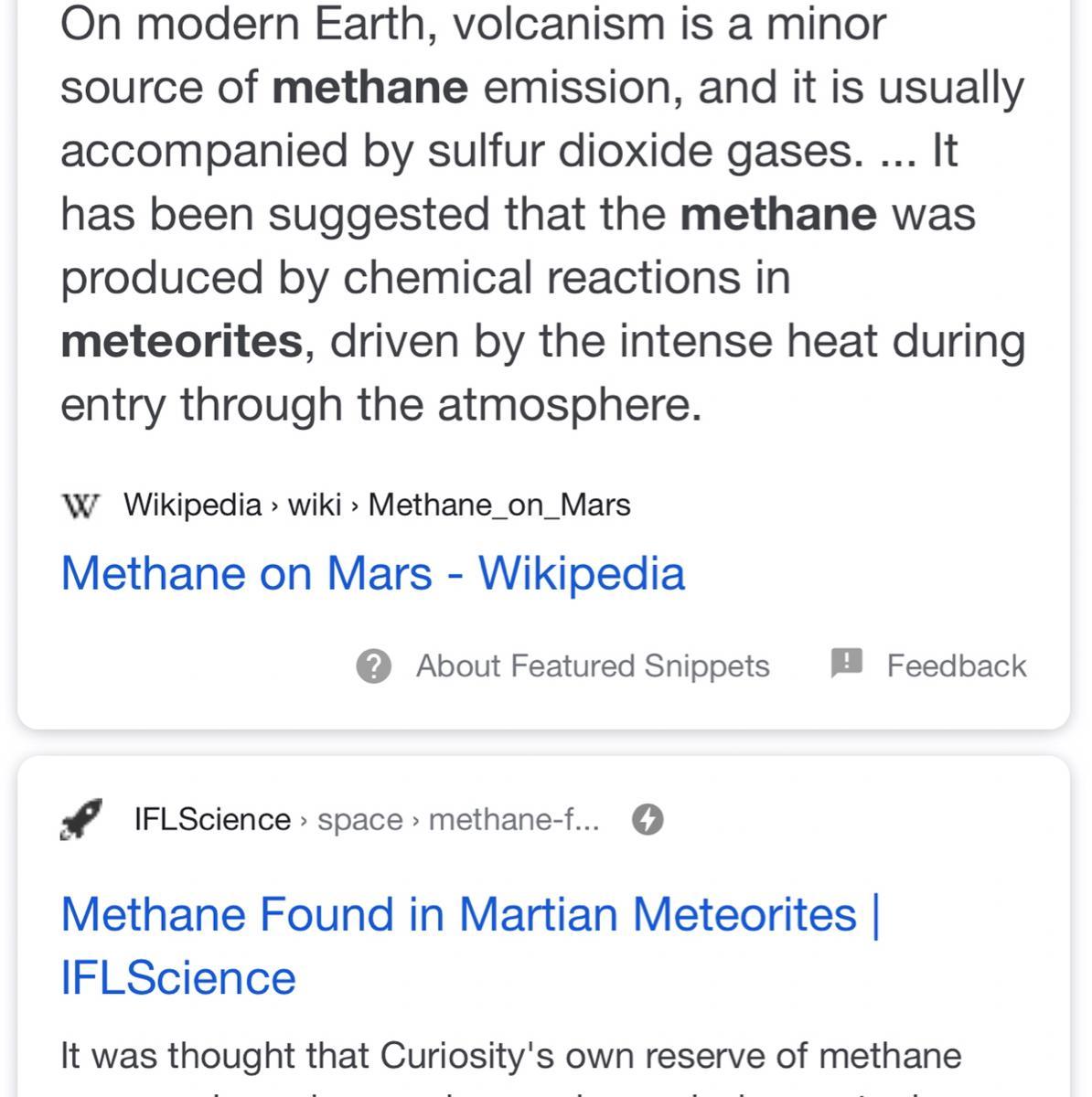This screenshot has height=1097, width=1092.
Task: Click the "space" breadcrumb segment
Action: pyautogui.click(x=359, y=819)
